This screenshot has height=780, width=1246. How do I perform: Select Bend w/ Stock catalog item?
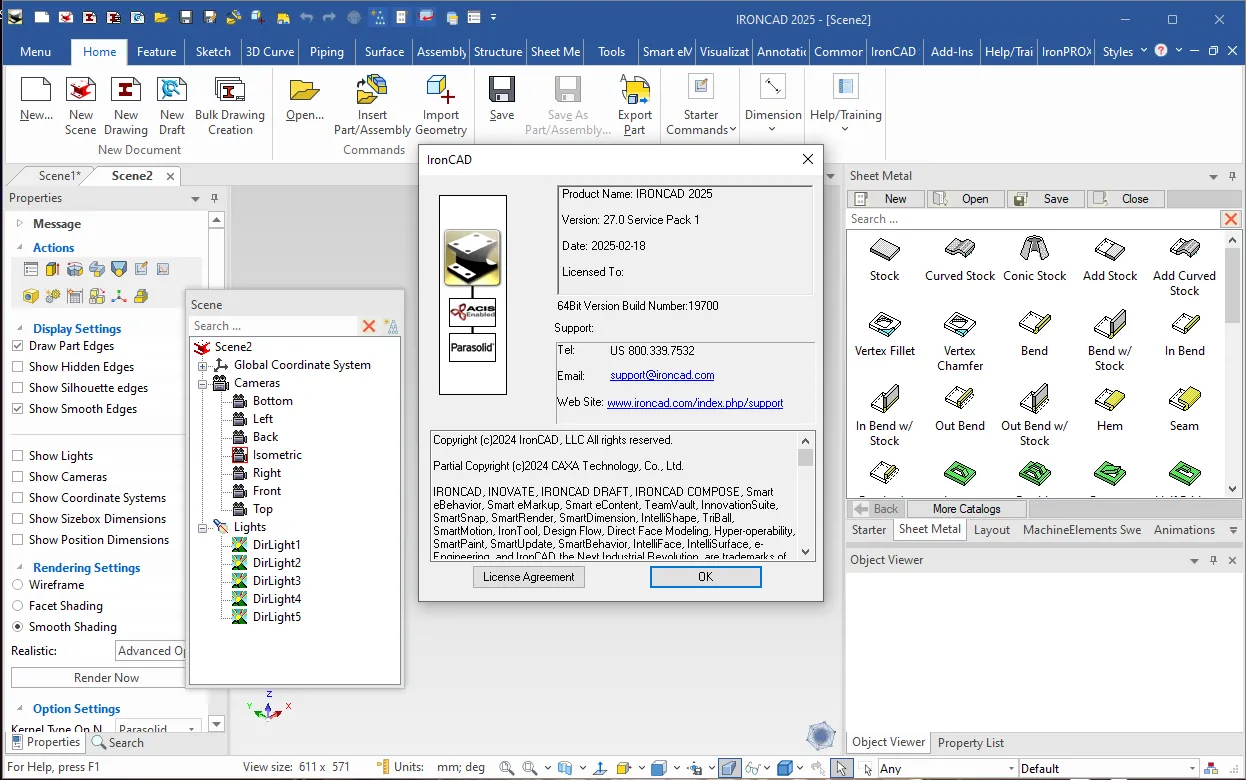[x=1110, y=340]
